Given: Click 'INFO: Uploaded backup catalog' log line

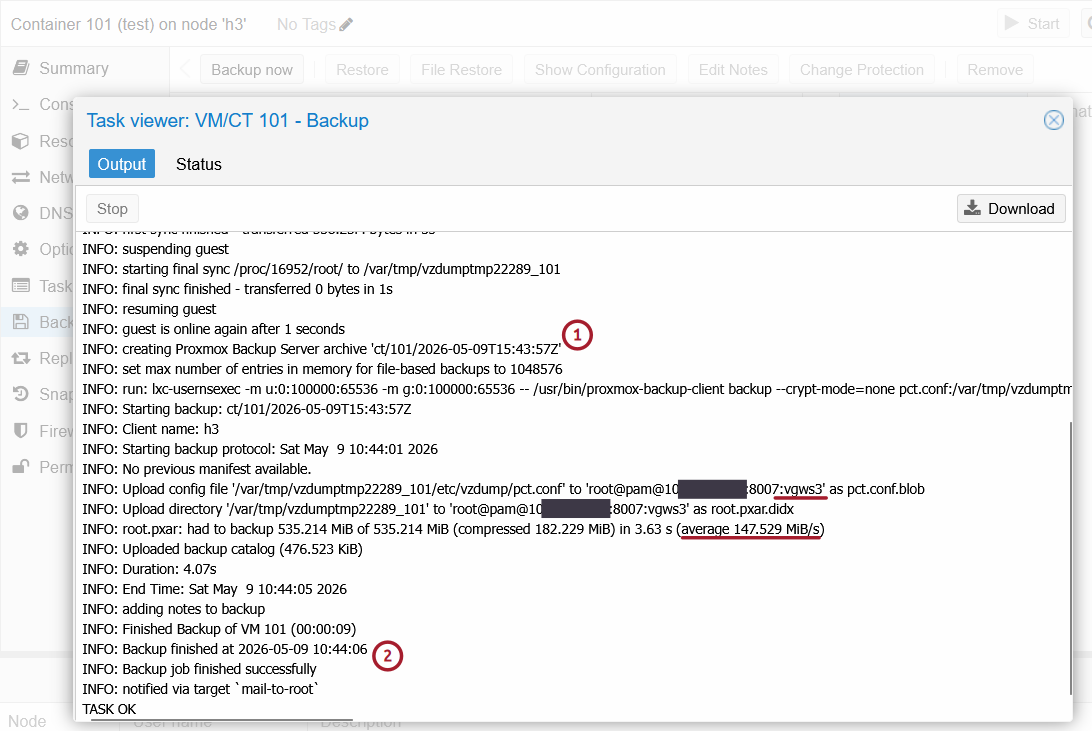Looking at the screenshot, I should click(222, 549).
